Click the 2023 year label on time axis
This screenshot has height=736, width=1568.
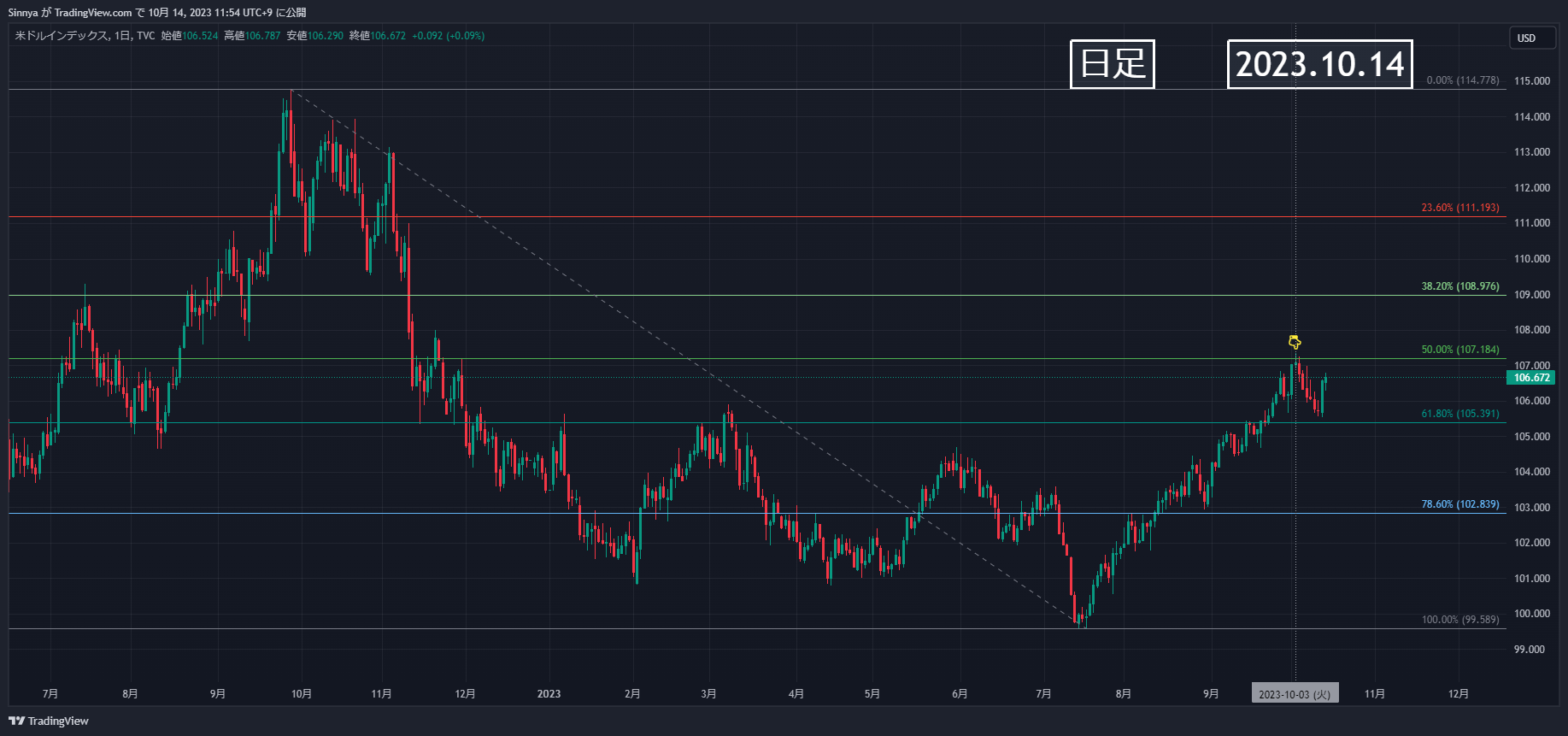click(x=549, y=694)
